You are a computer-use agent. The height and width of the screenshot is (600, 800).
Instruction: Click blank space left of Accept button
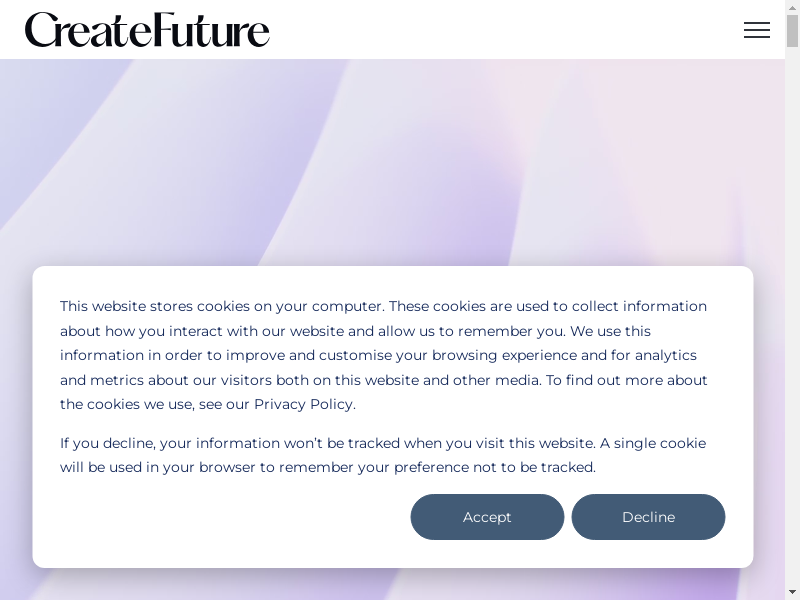(230, 517)
